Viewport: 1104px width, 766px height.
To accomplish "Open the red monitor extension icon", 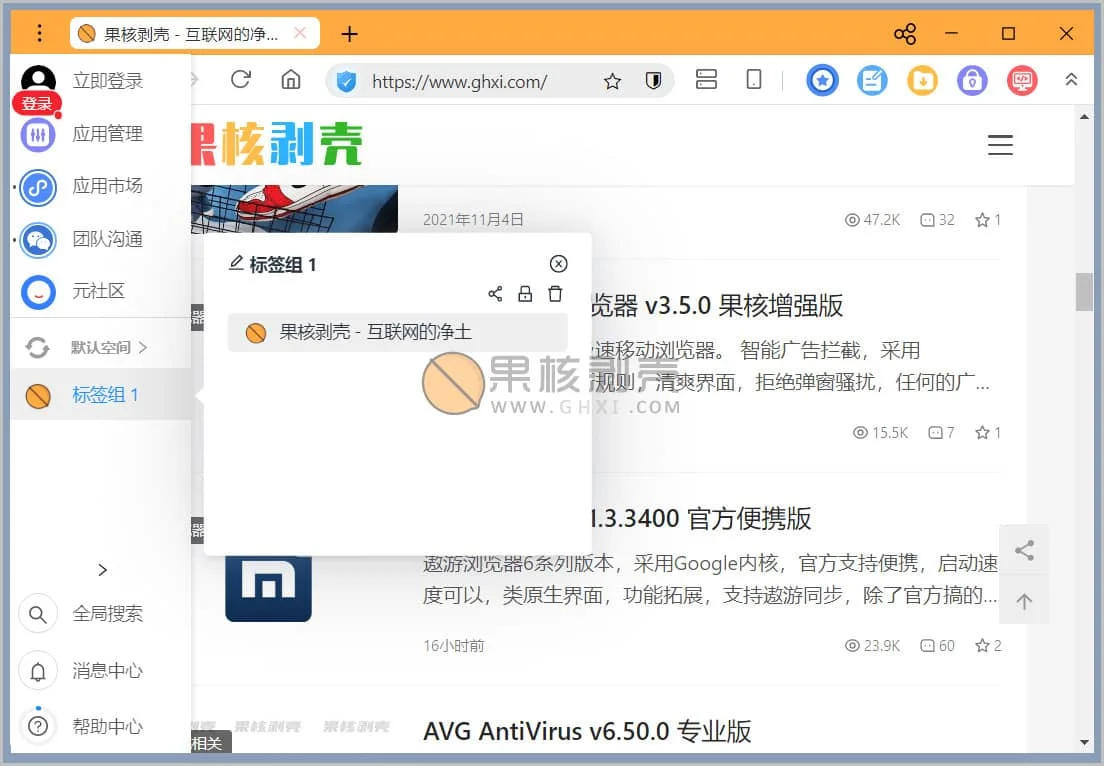I will tap(1022, 81).
